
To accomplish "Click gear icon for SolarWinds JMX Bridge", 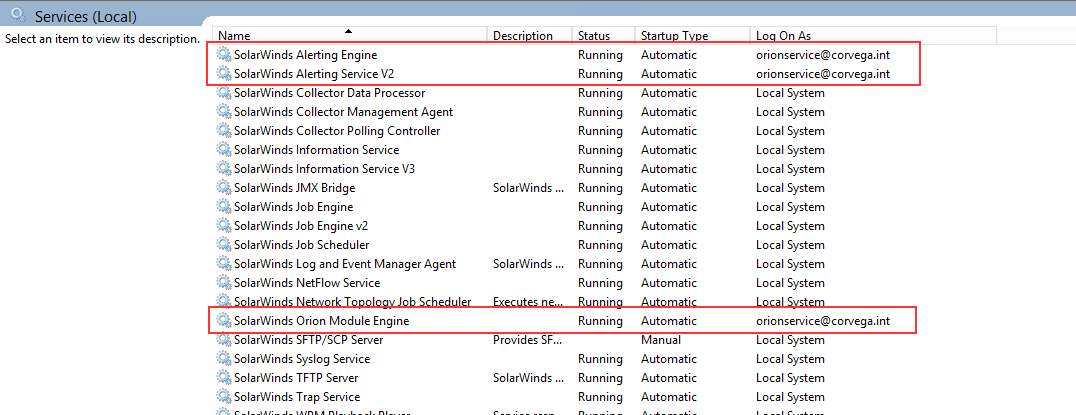I will pos(224,187).
